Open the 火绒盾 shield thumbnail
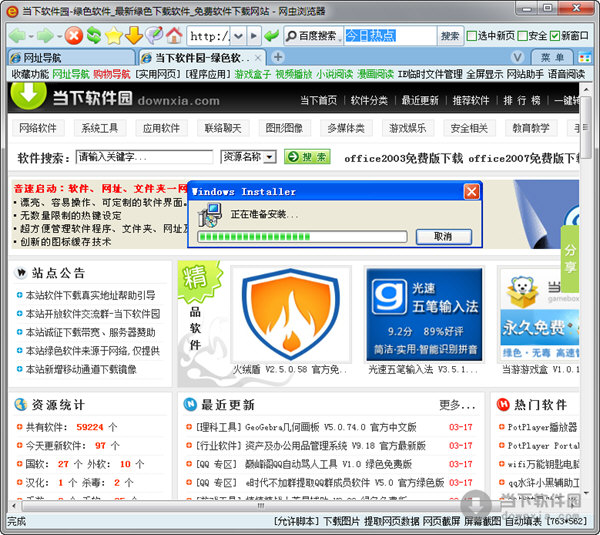This screenshot has width=600, height=535. pos(291,315)
